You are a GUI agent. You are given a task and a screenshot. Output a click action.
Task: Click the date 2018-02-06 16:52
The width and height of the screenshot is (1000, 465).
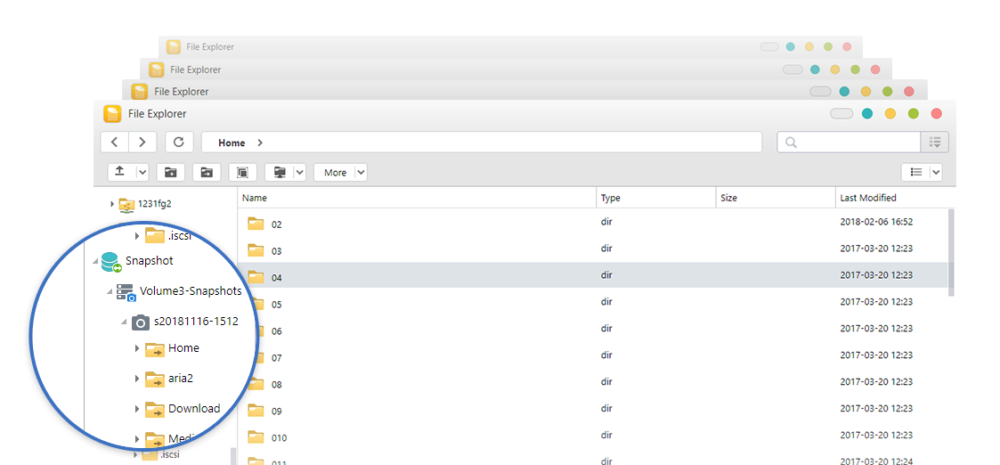coord(876,221)
